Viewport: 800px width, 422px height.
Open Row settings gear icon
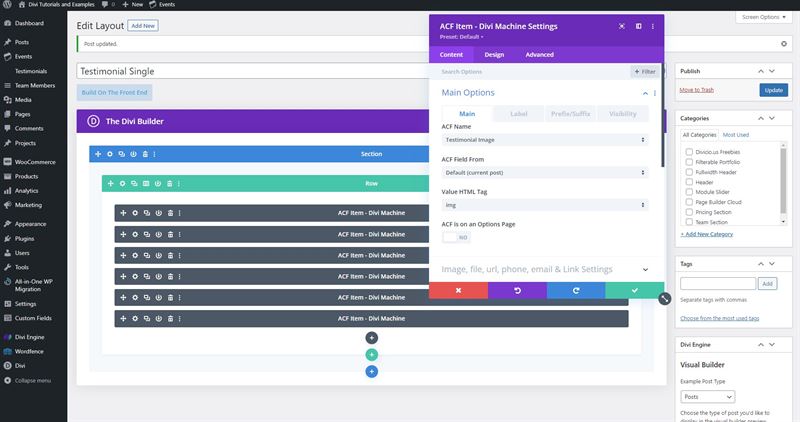(x=122, y=183)
